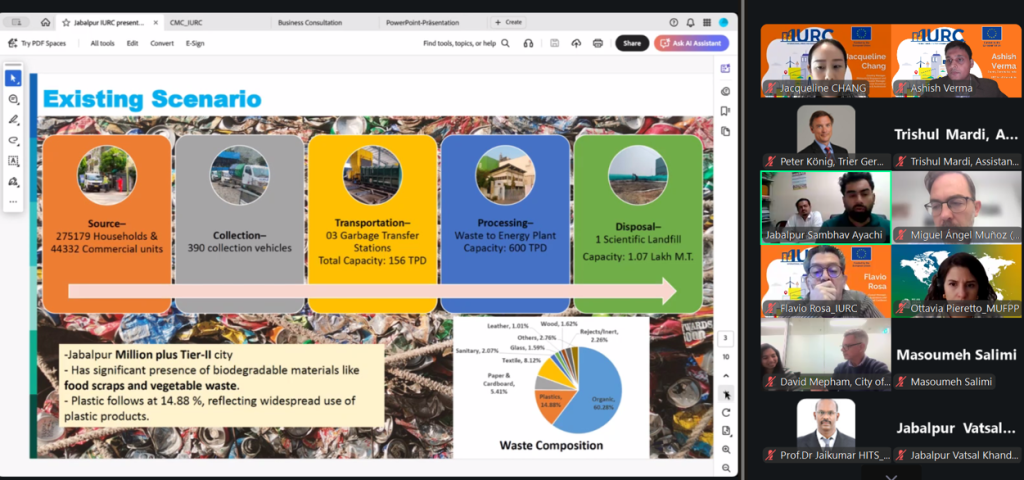Choose the highlighter pen tool
Screen dimensions: 1024x480
[x=13, y=119]
